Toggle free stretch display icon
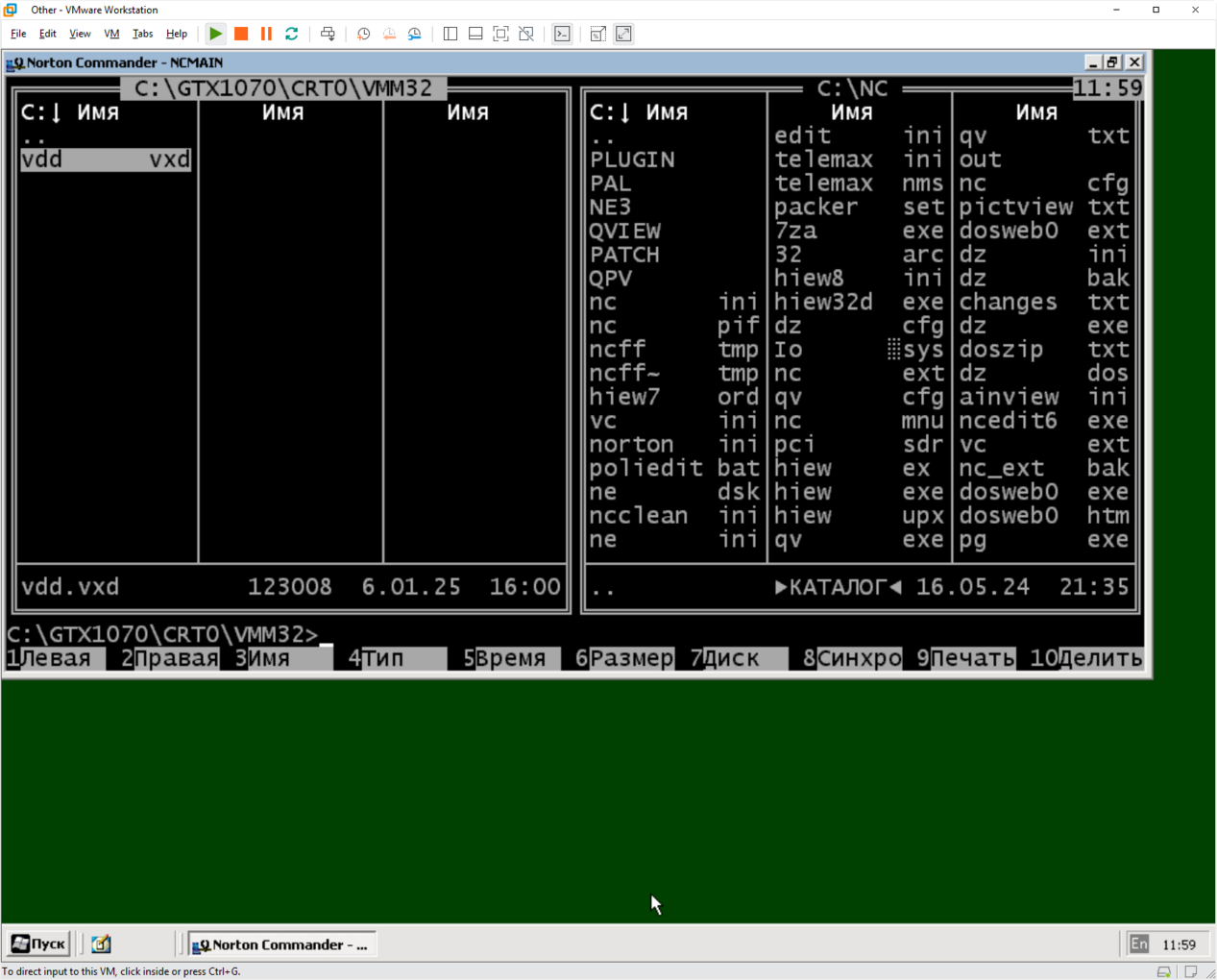 click(623, 34)
